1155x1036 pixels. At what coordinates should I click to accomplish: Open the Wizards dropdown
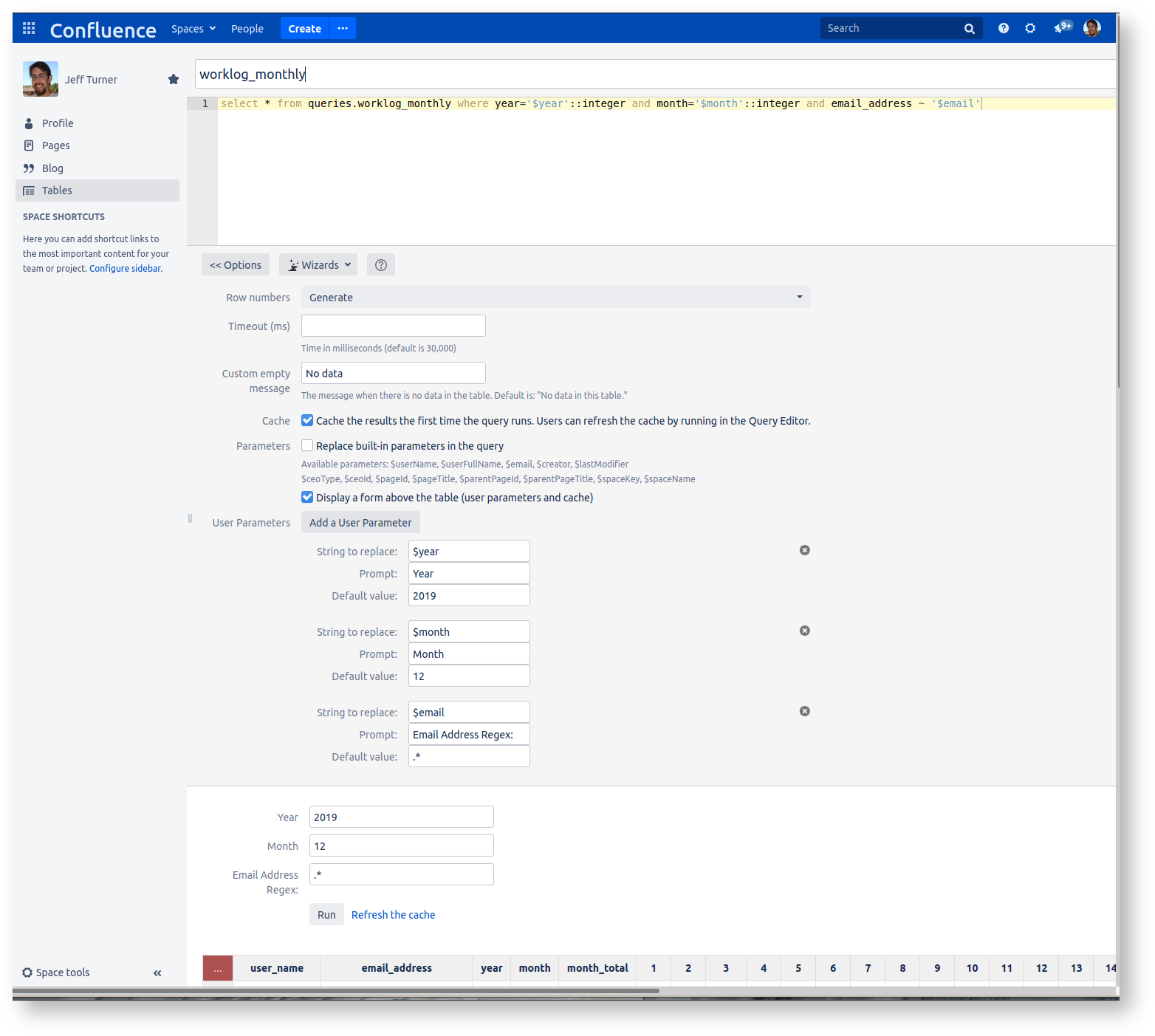pyautogui.click(x=318, y=265)
